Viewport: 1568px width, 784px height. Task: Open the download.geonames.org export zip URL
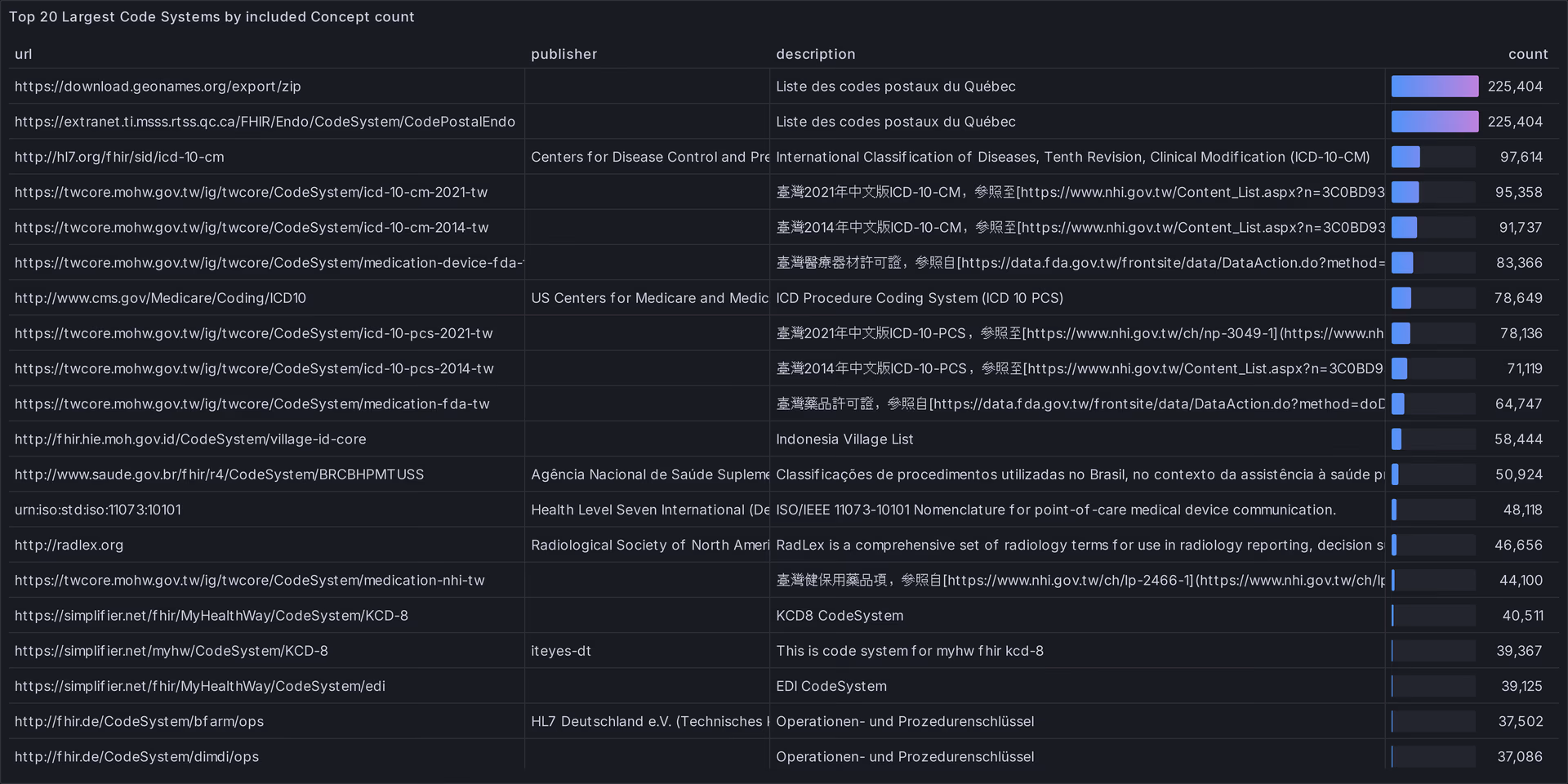[x=158, y=87]
